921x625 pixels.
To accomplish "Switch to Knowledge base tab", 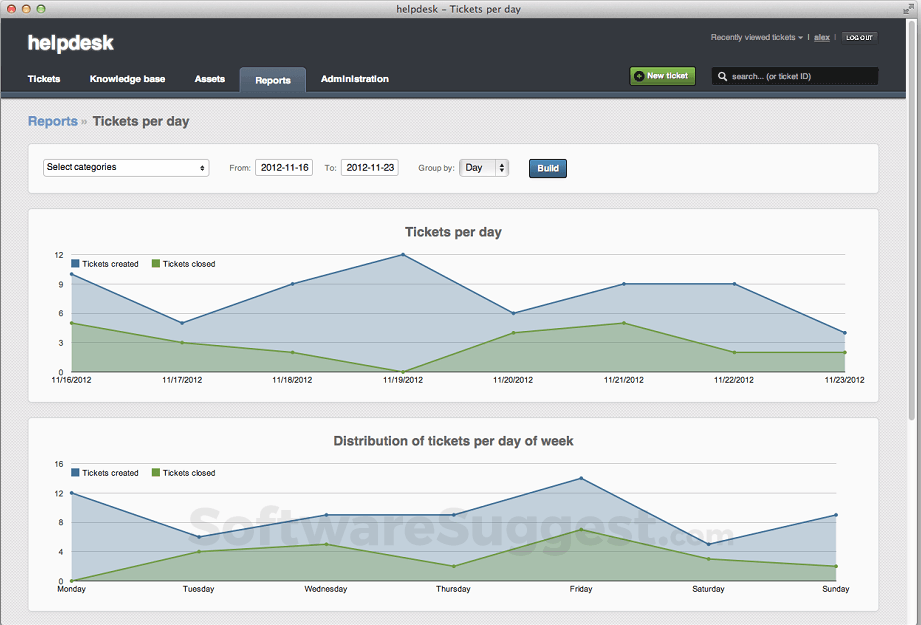I will click(x=127, y=79).
